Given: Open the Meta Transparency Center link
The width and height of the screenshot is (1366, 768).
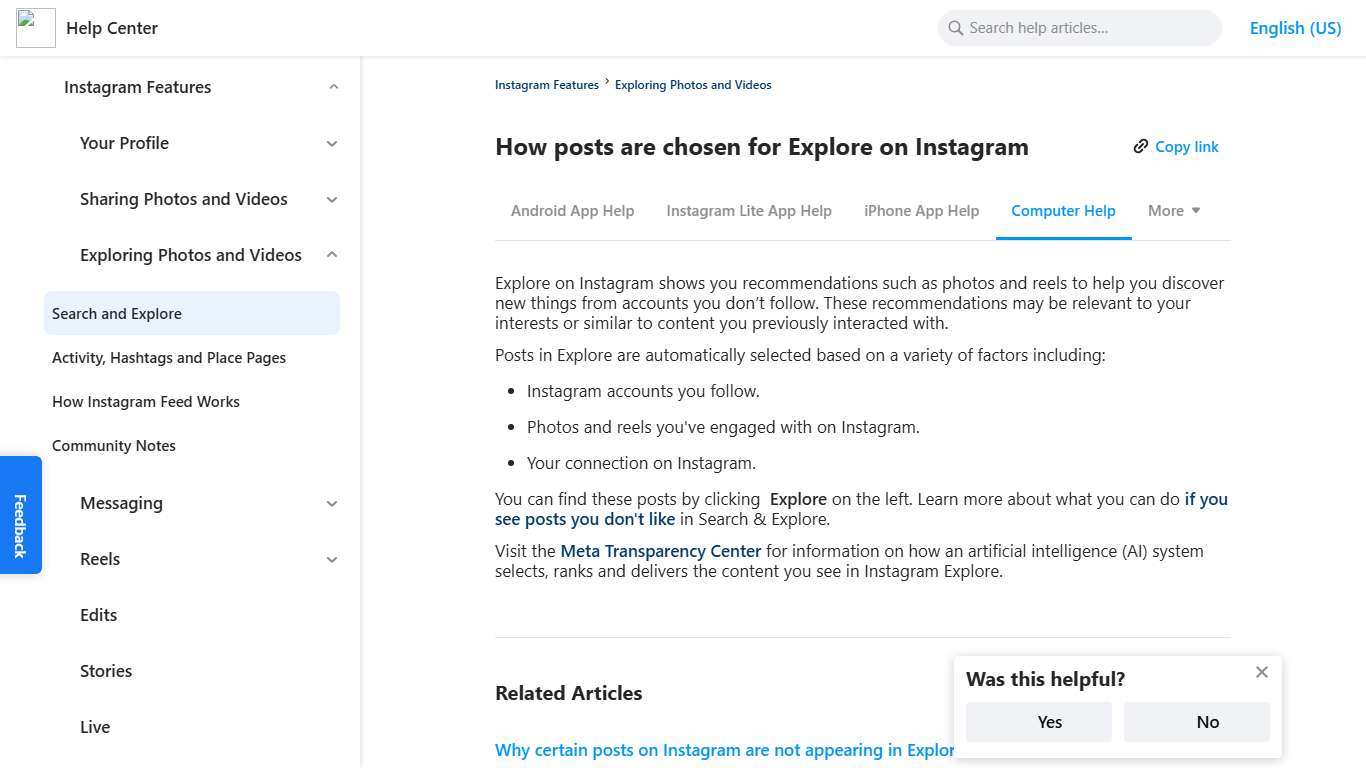Looking at the screenshot, I should [660, 550].
